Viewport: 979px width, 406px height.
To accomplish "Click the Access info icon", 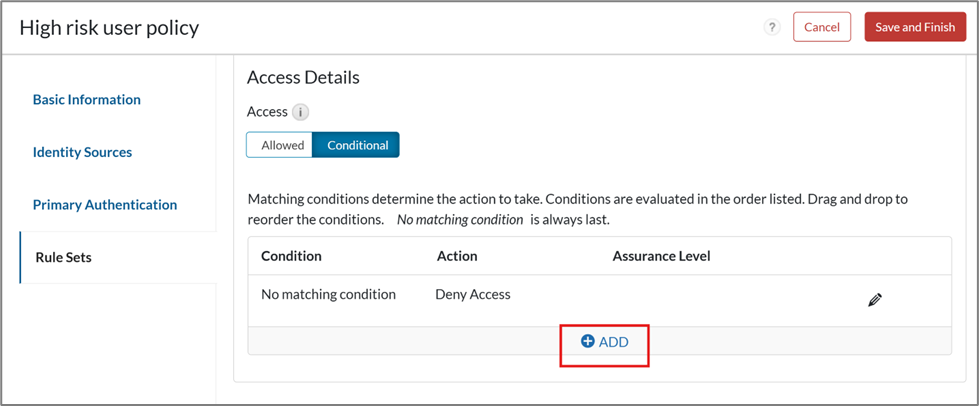I will pyautogui.click(x=301, y=113).
